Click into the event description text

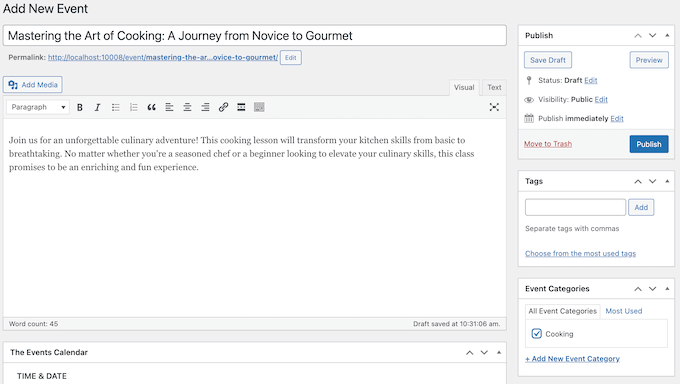[x=242, y=154]
